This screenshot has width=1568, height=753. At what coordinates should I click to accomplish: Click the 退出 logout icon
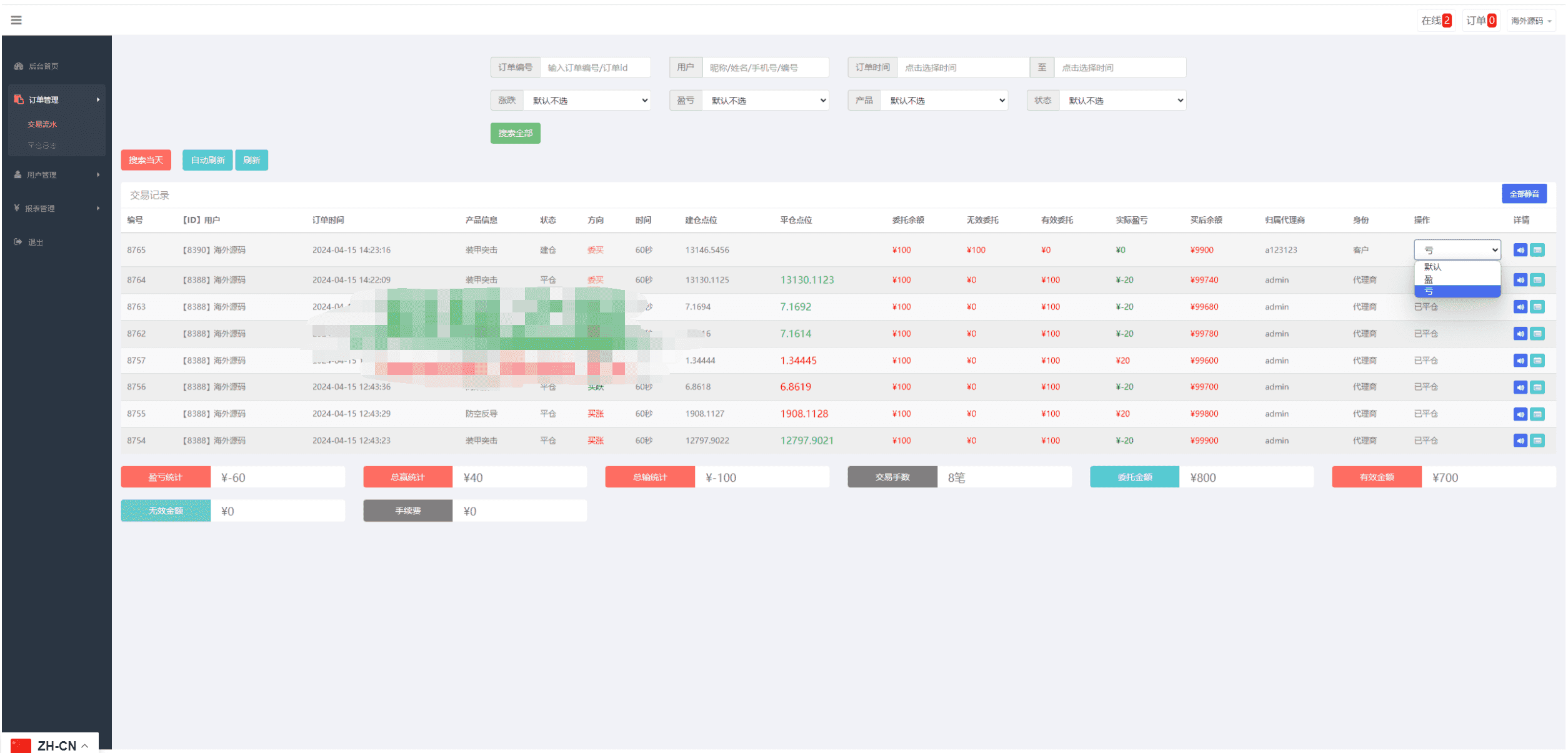[18, 242]
